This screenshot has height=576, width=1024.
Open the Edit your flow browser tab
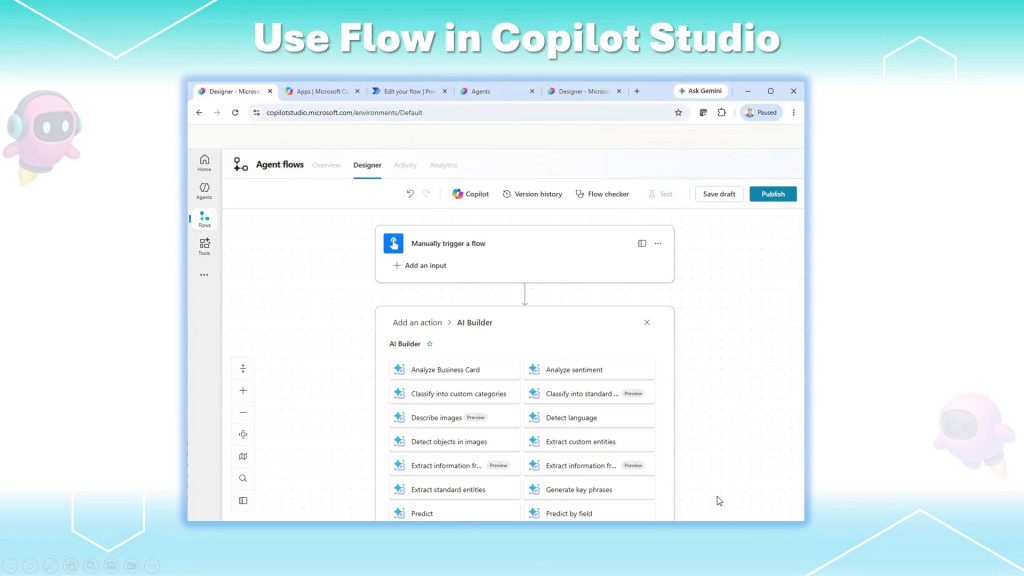(409, 91)
